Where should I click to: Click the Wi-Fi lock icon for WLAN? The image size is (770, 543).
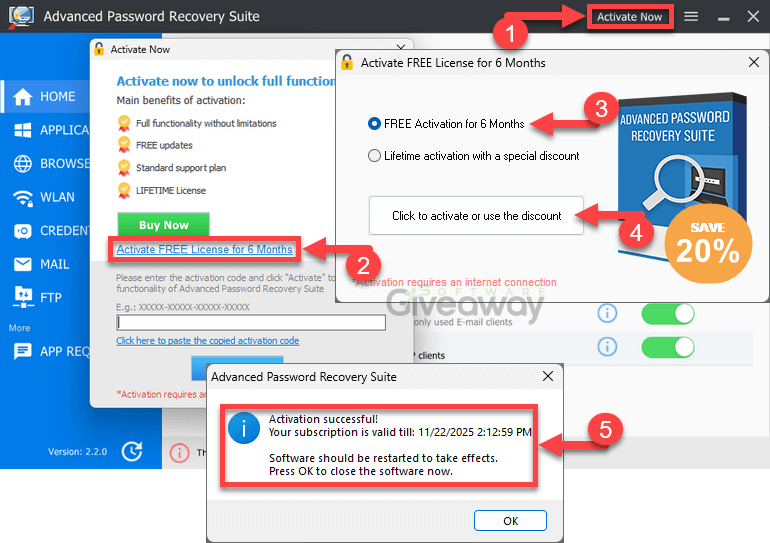pos(23,198)
